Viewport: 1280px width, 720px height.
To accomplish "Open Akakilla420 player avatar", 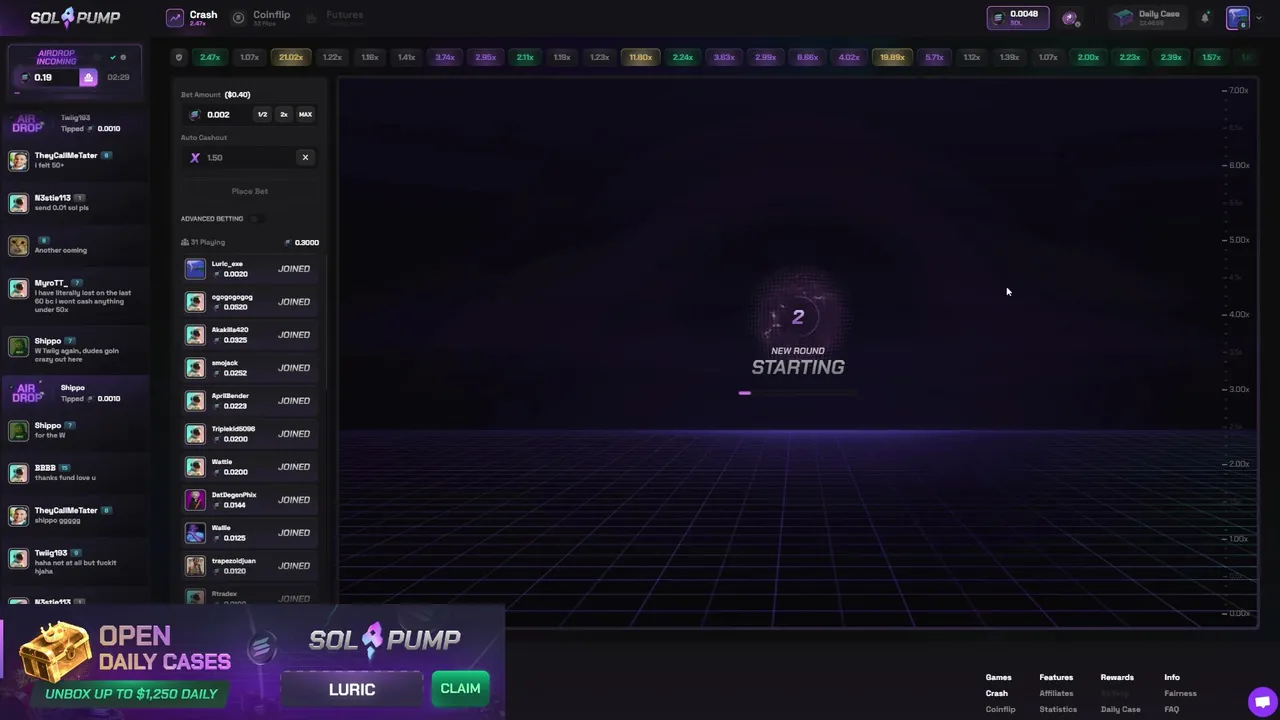I will click(195, 334).
